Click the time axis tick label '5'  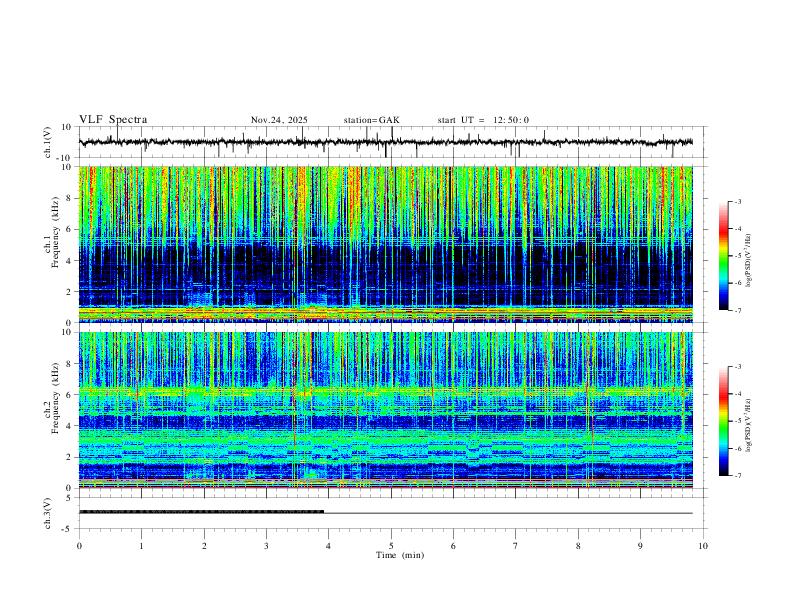(391, 546)
